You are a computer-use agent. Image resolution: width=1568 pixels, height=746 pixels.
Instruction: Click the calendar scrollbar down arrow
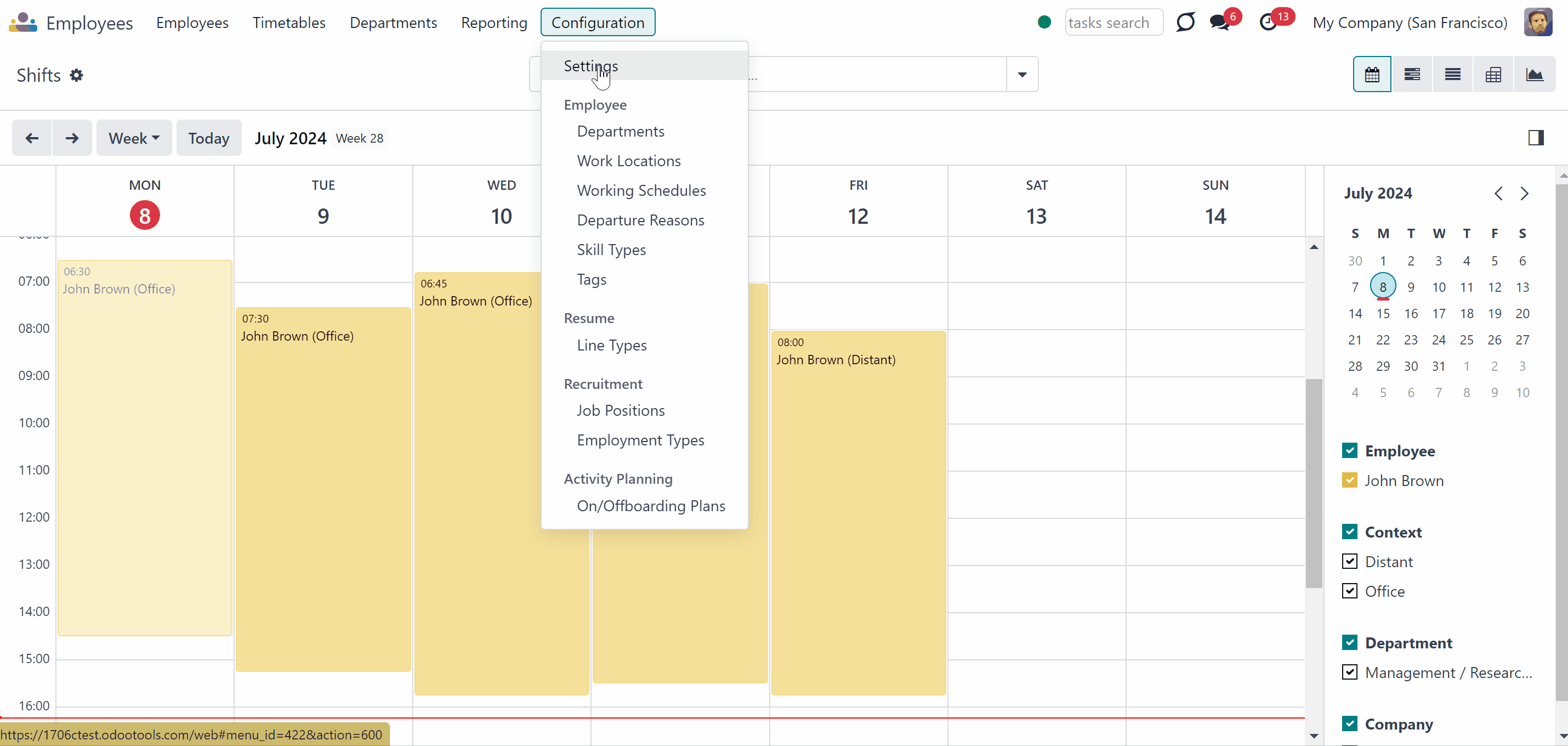pos(1314,736)
